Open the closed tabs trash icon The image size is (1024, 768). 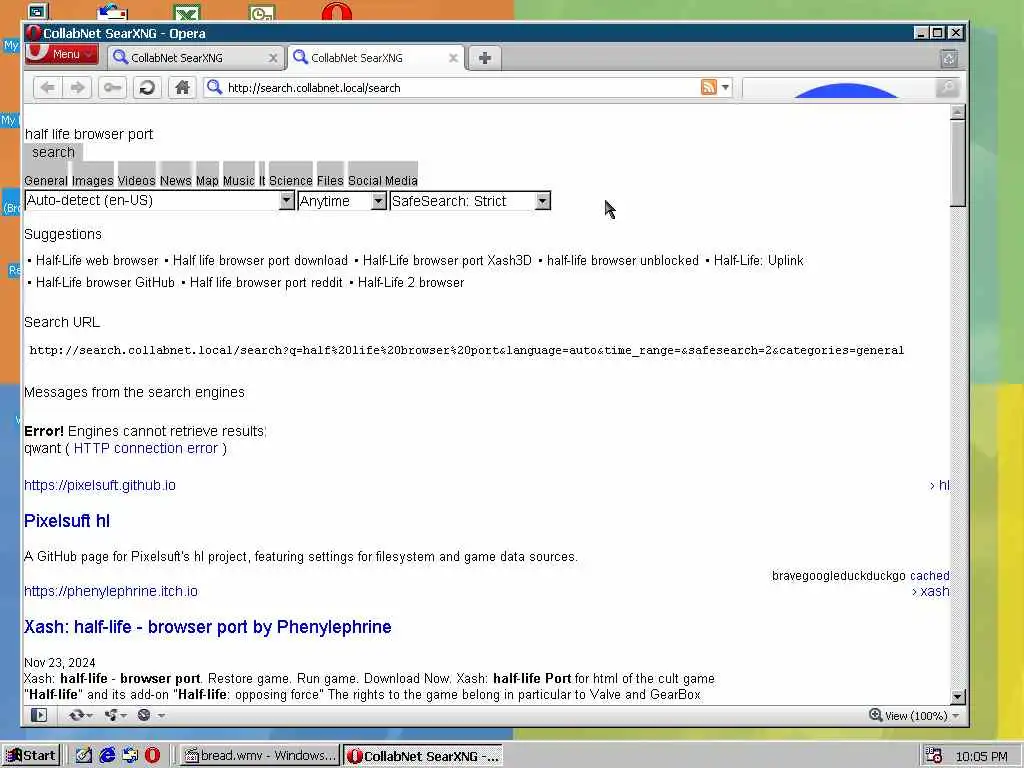(949, 59)
